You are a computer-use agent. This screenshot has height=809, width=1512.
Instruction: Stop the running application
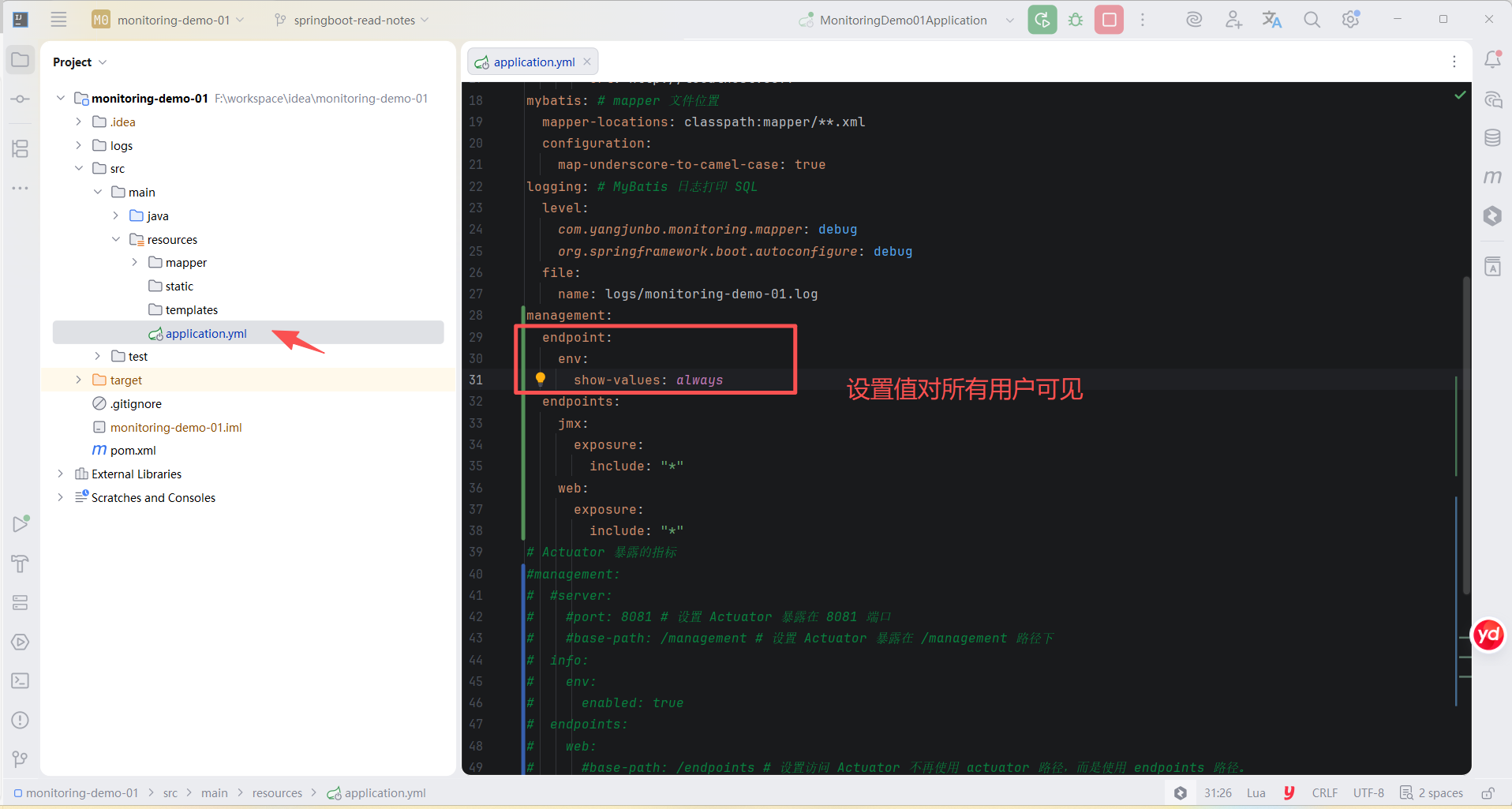click(1109, 20)
